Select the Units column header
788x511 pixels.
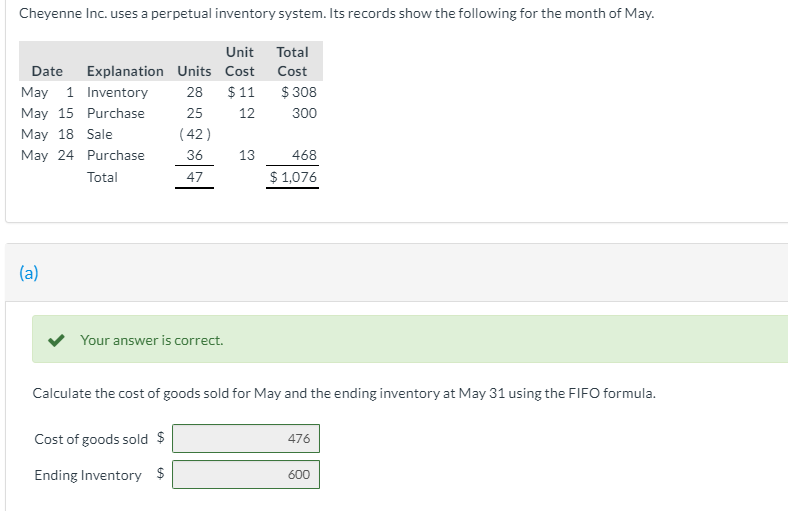pos(194,71)
